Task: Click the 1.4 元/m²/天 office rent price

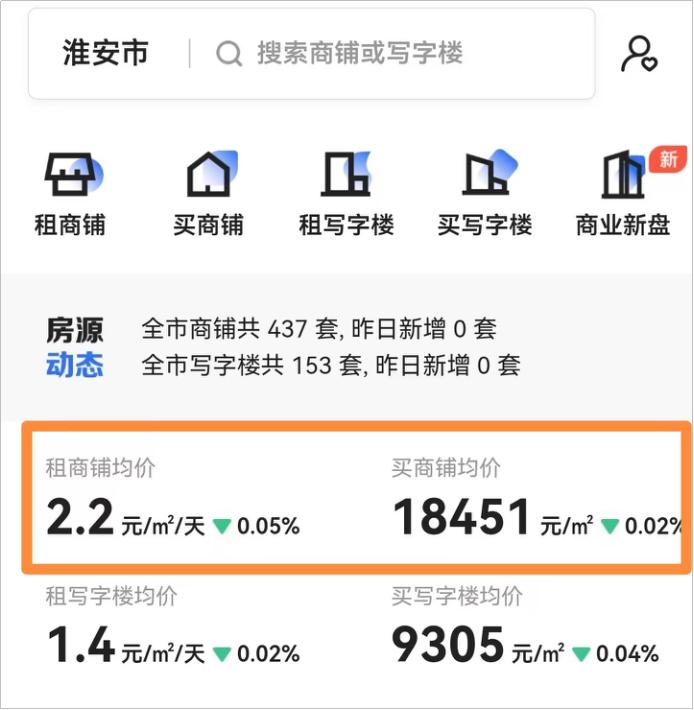Action: click(126, 645)
